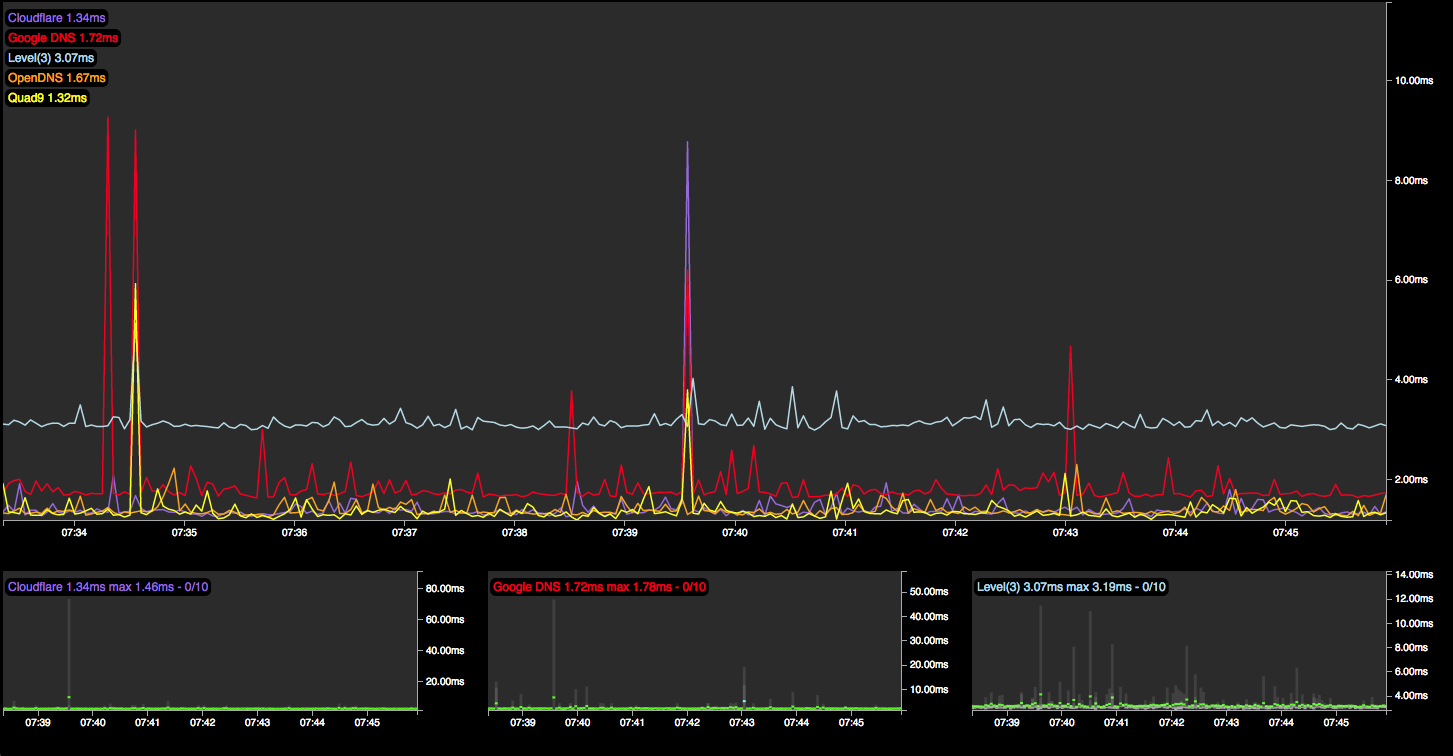
Task: Click 80.00ms on the Cloudflare panel axis
Action: pos(446,589)
